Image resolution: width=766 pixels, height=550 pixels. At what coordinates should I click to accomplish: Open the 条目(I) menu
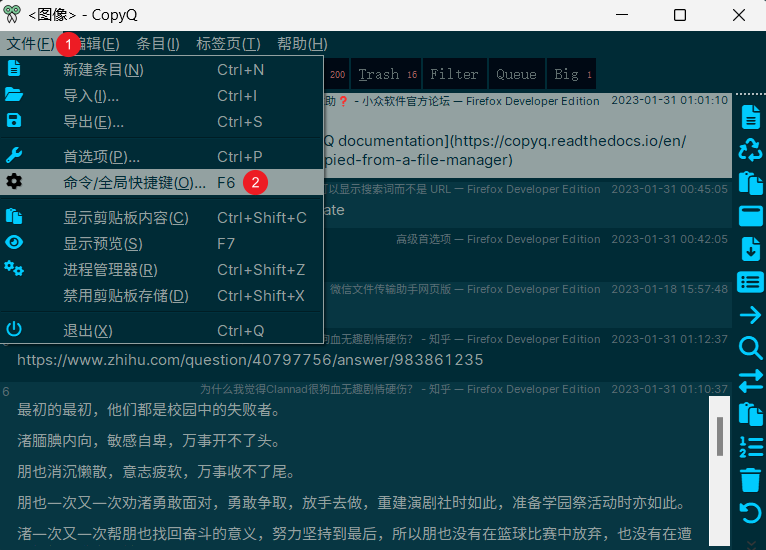(158, 44)
